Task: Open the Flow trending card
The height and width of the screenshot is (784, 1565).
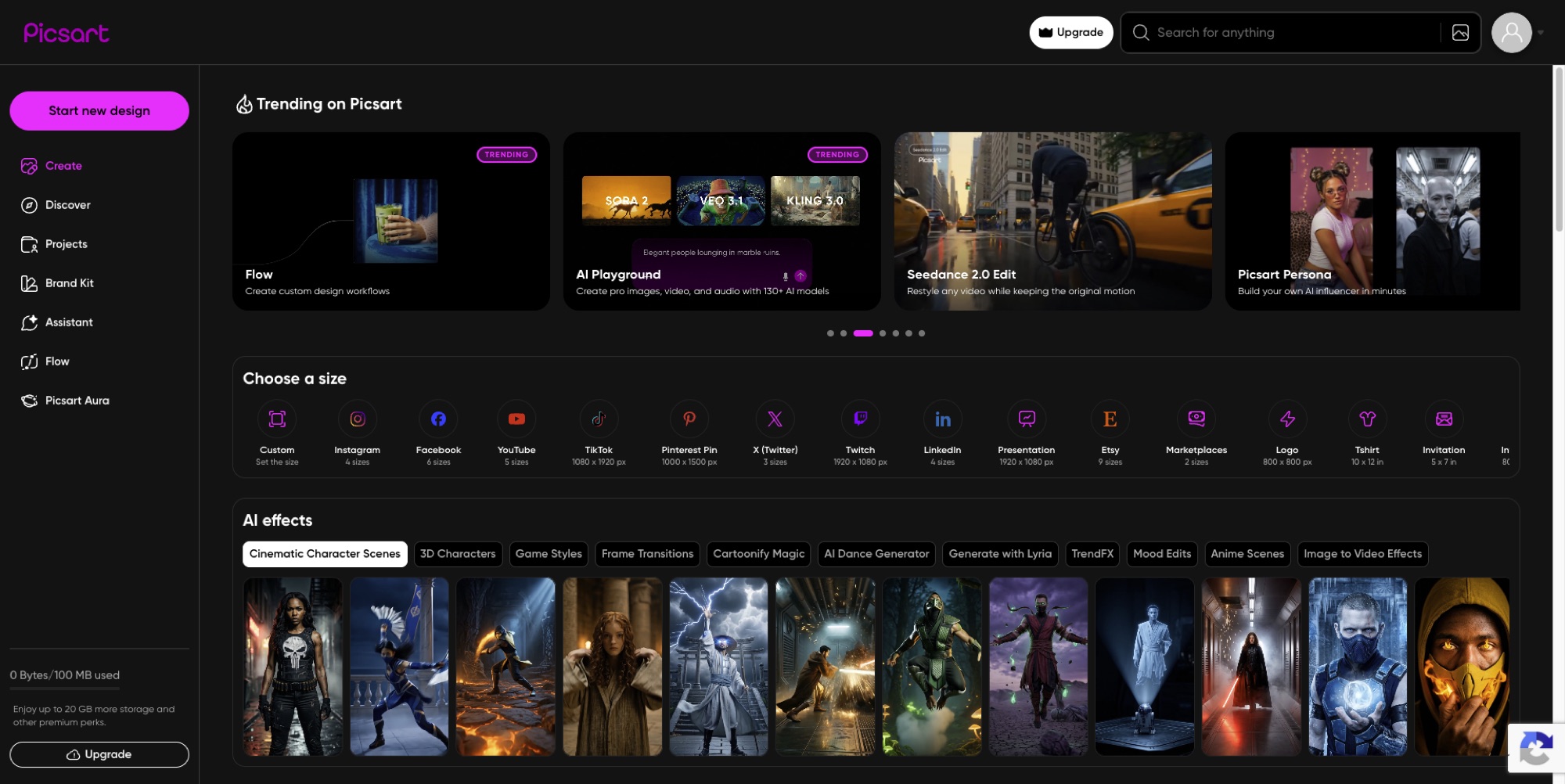Action: pos(391,221)
